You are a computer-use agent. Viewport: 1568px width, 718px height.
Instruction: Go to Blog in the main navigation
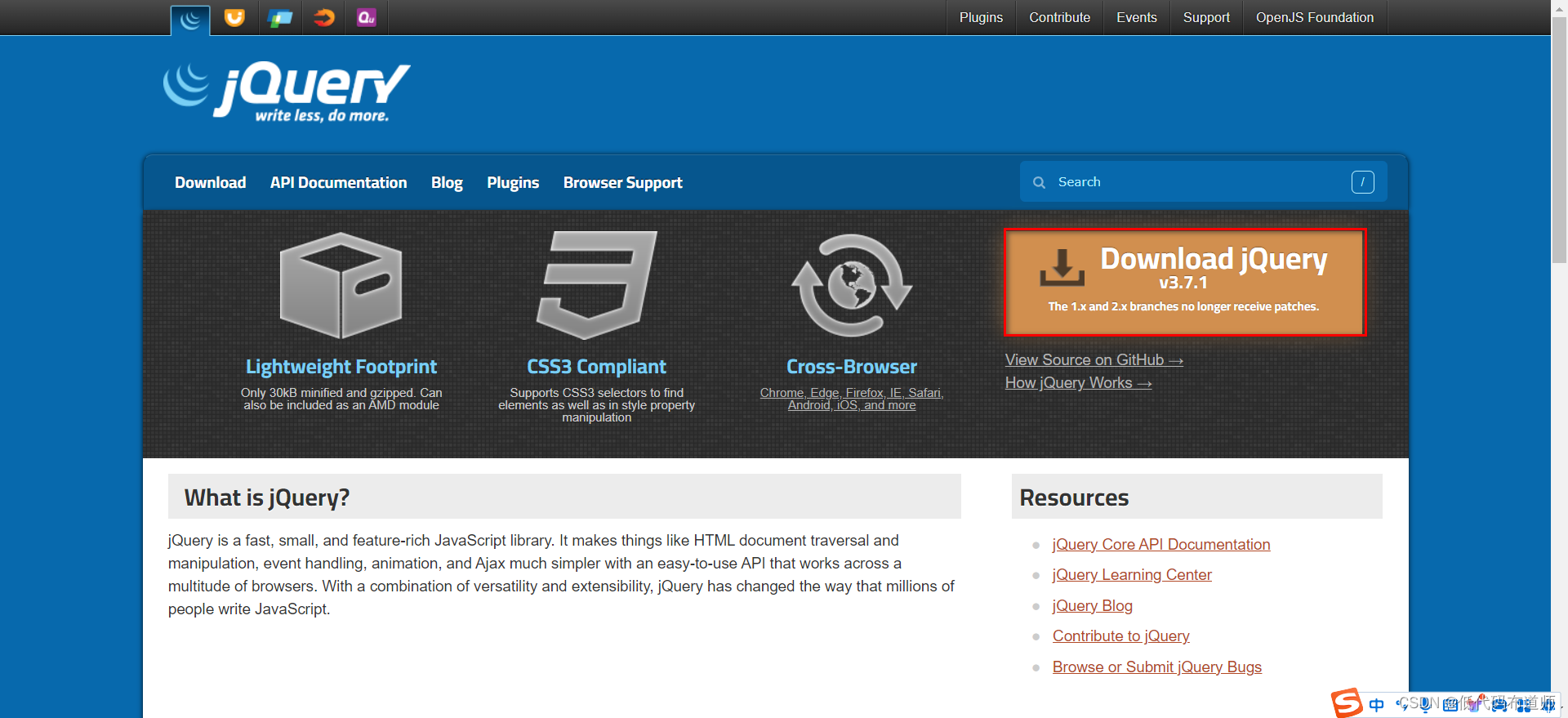(447, 182)
